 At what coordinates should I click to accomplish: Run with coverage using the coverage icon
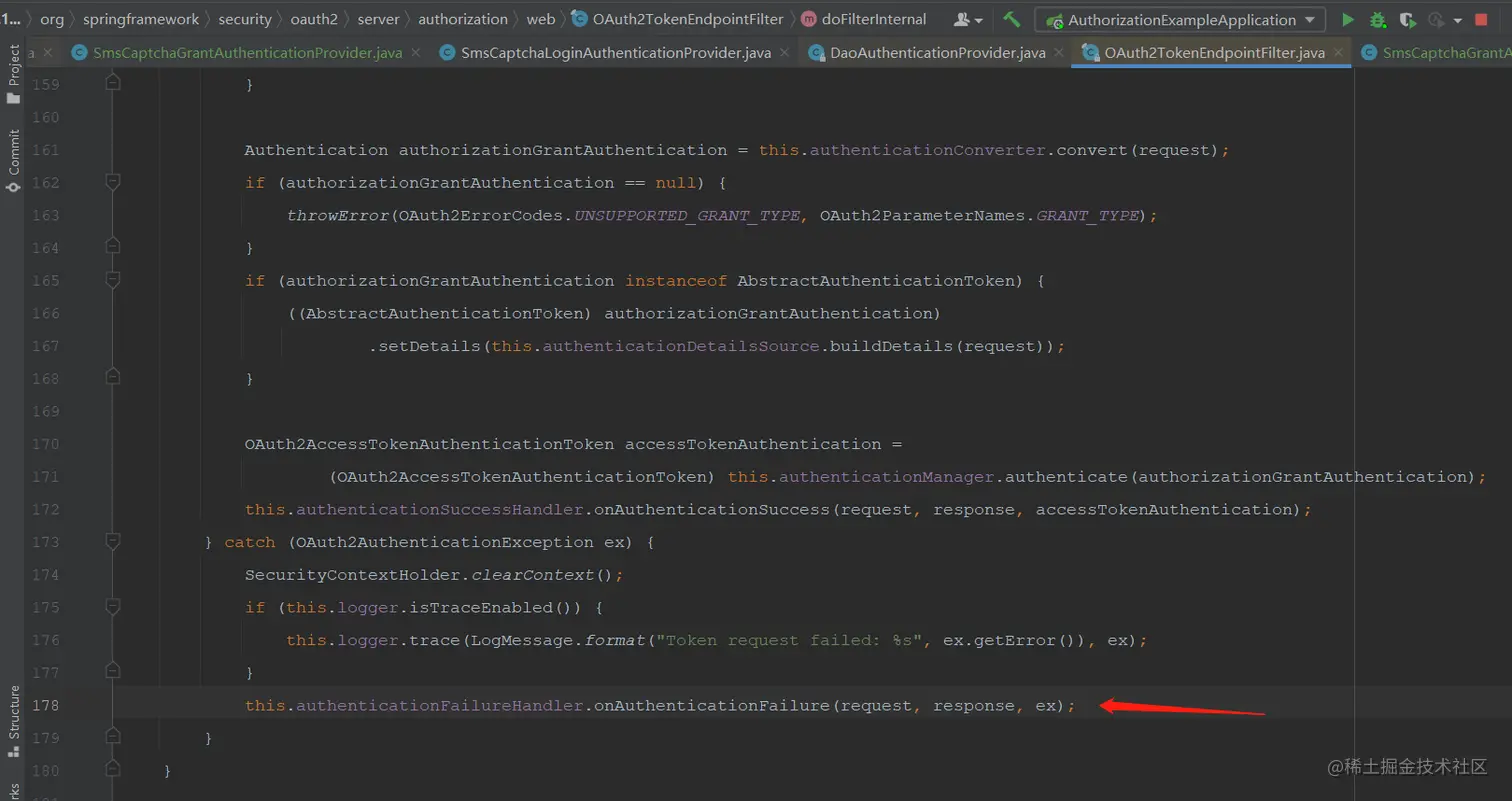pos(1407,19)
